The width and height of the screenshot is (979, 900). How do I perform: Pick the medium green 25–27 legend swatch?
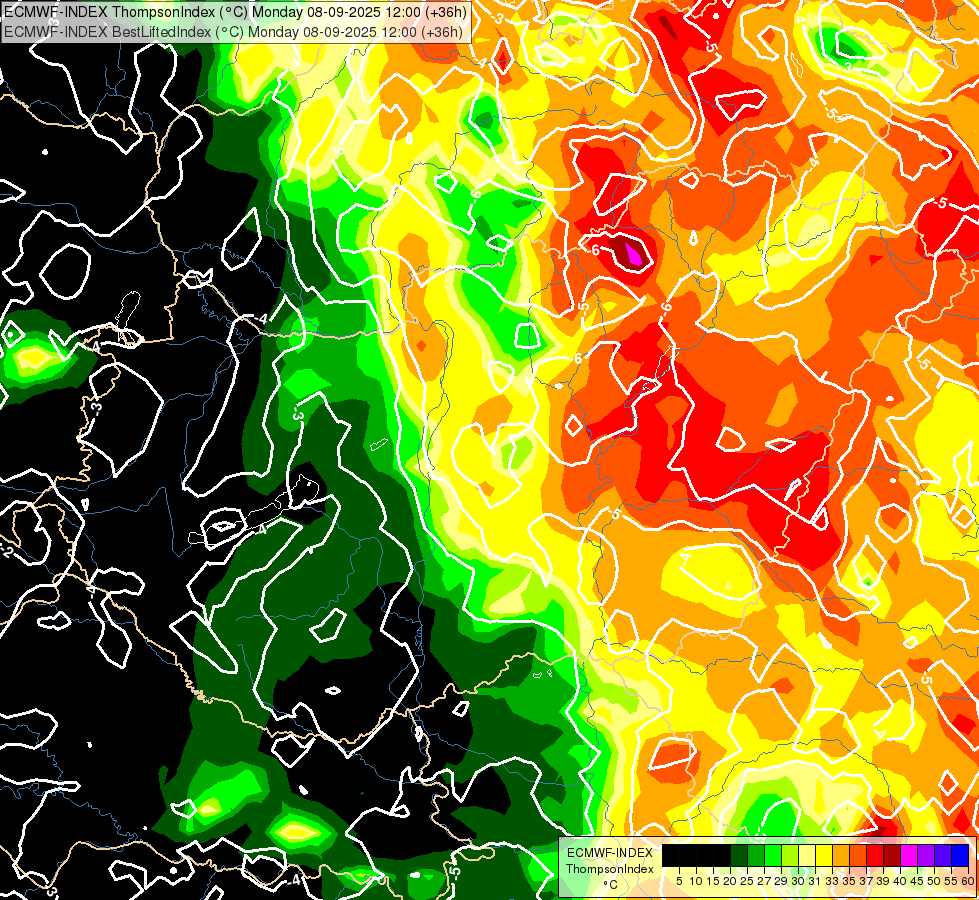pyautogui.click(x=756, y=855)
